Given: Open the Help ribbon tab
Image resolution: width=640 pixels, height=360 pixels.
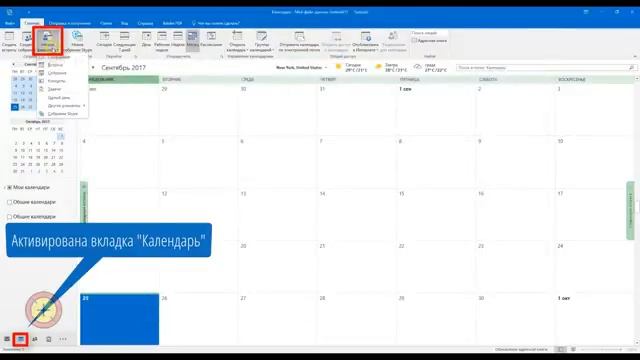Looking at the screenshot, I should [x=145, y=23].
